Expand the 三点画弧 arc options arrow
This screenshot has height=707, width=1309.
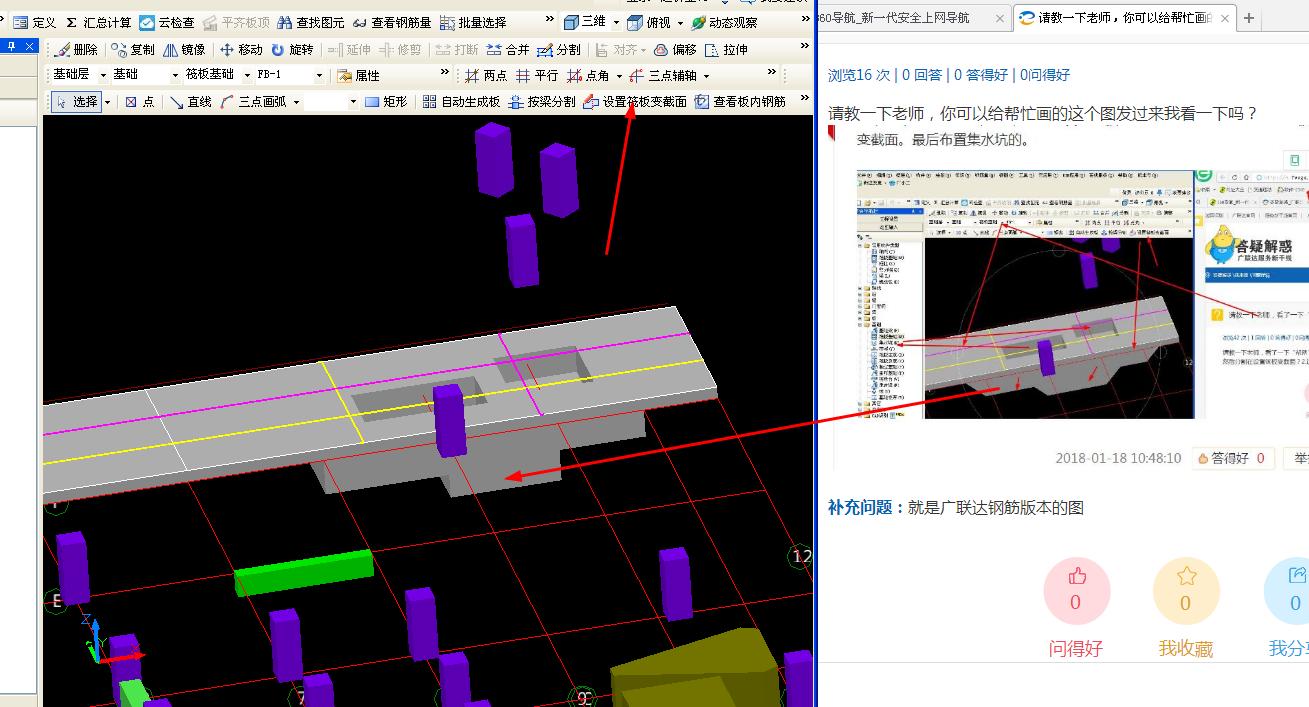pos(296,102)
